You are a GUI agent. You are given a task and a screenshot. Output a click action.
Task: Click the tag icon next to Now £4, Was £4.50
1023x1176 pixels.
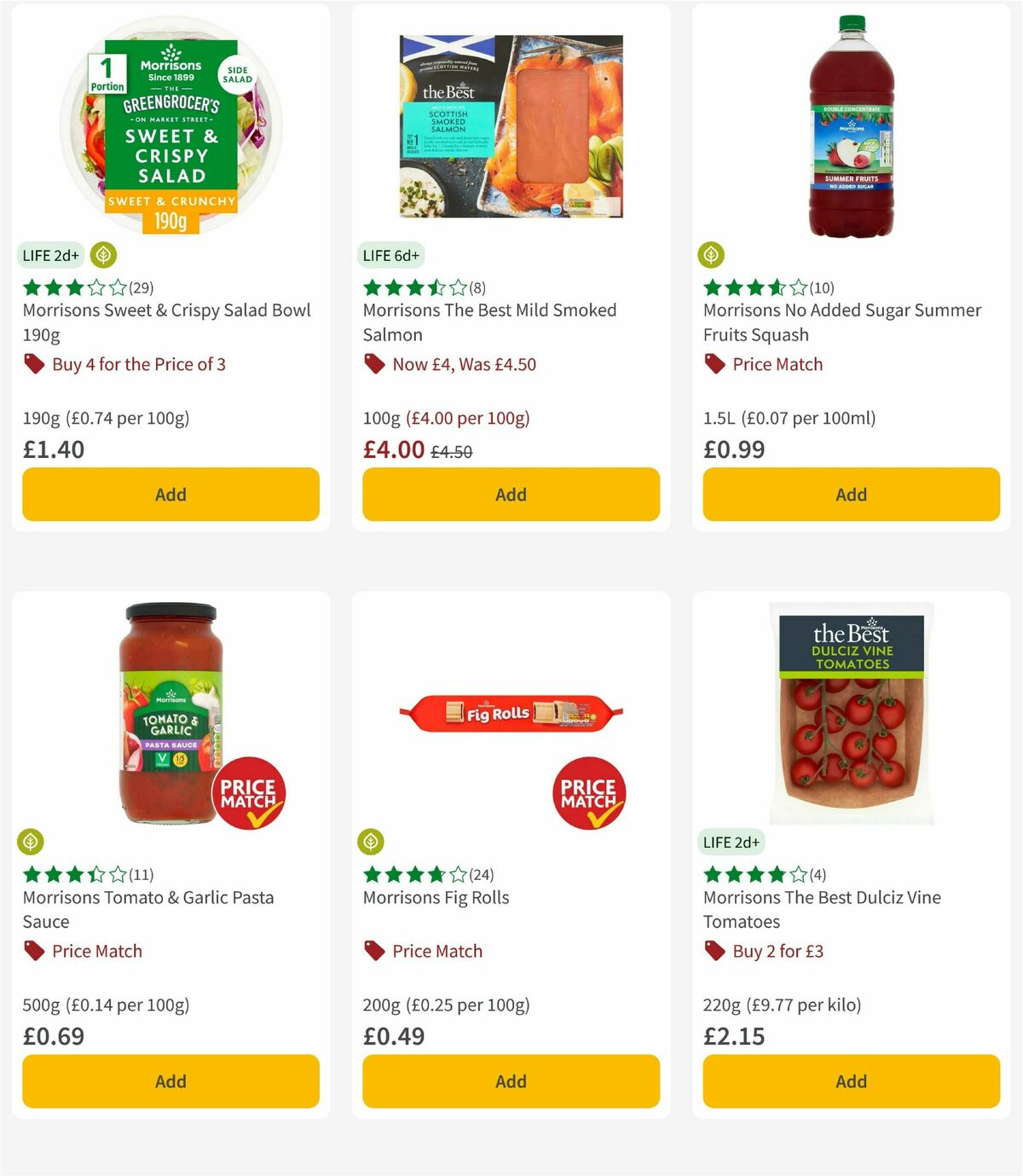[373, 364]
